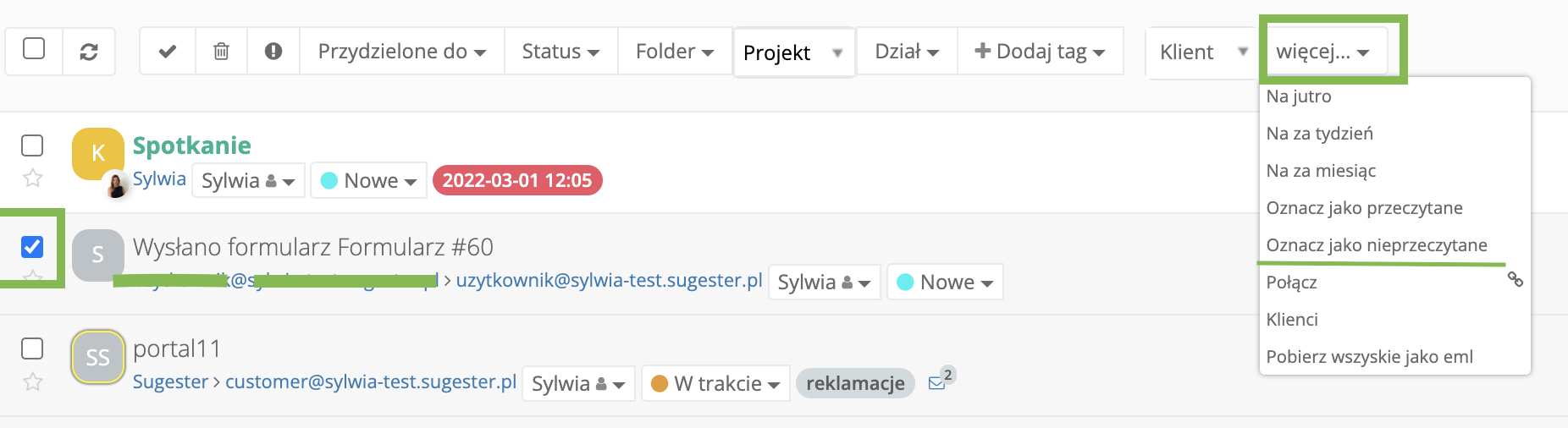Click the link icon beside Połącz

1515,279
